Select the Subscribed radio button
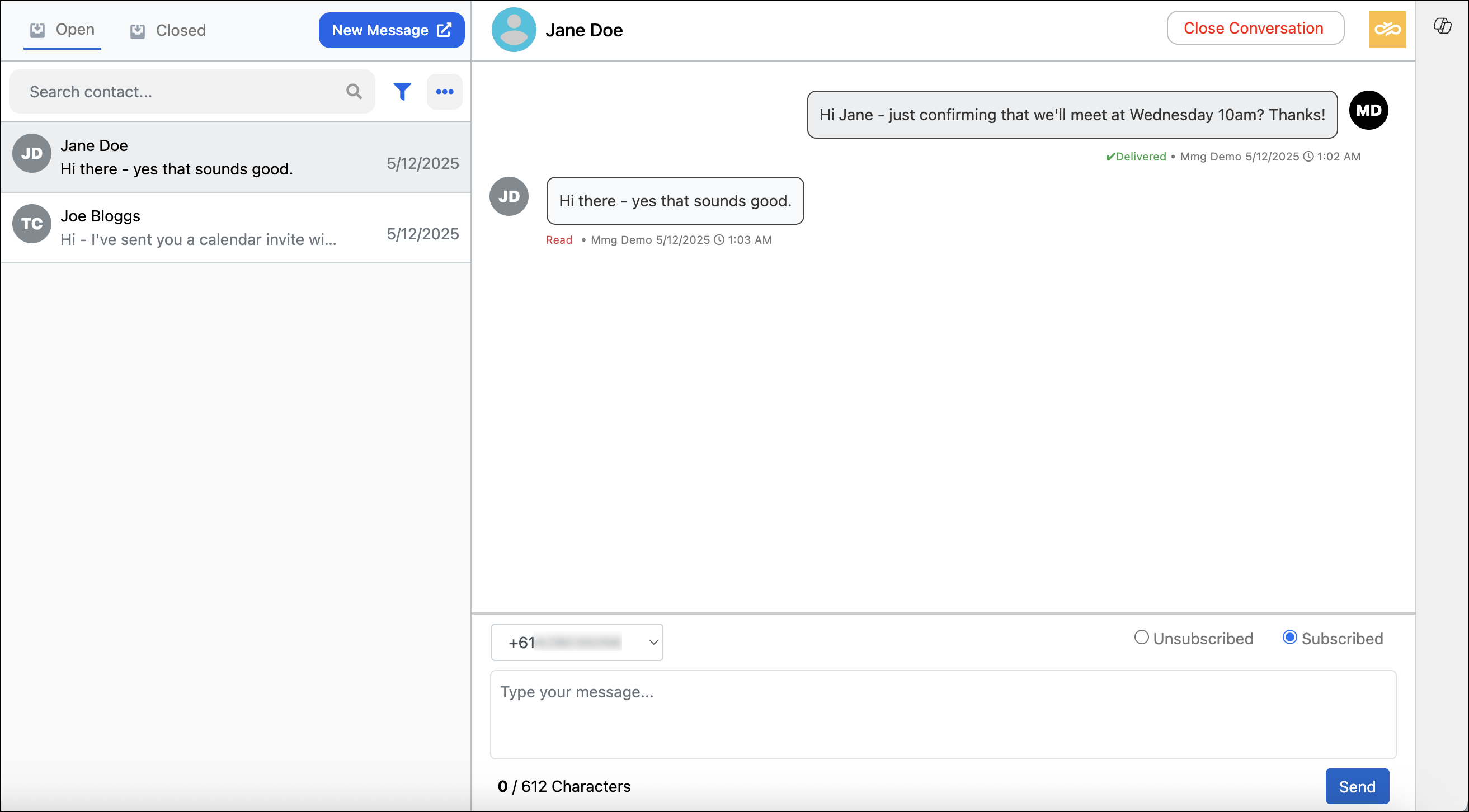 [x=1290, y=637]
